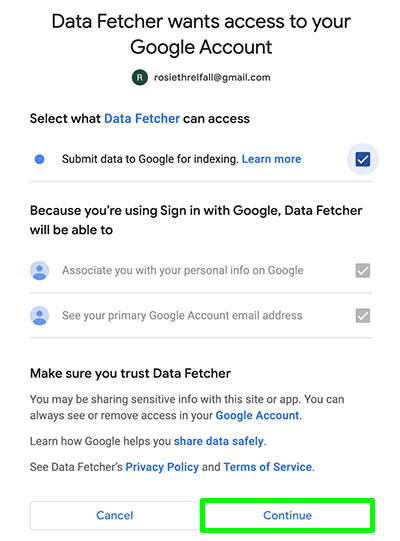This screenshot has height=541, width=400.
Task: Click the green R account avatar
Action: click(140, 77)
